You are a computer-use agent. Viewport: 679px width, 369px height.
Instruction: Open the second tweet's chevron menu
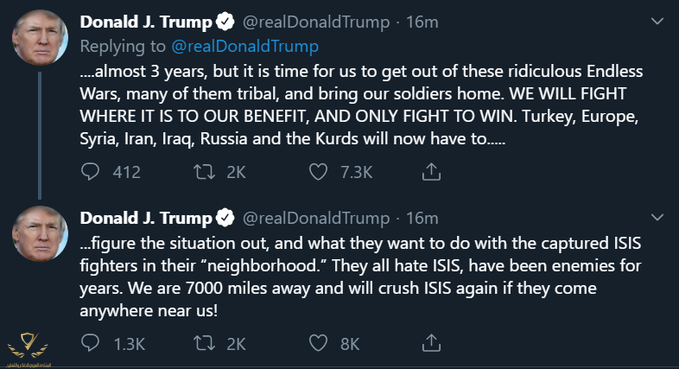(x=657, y=217)
